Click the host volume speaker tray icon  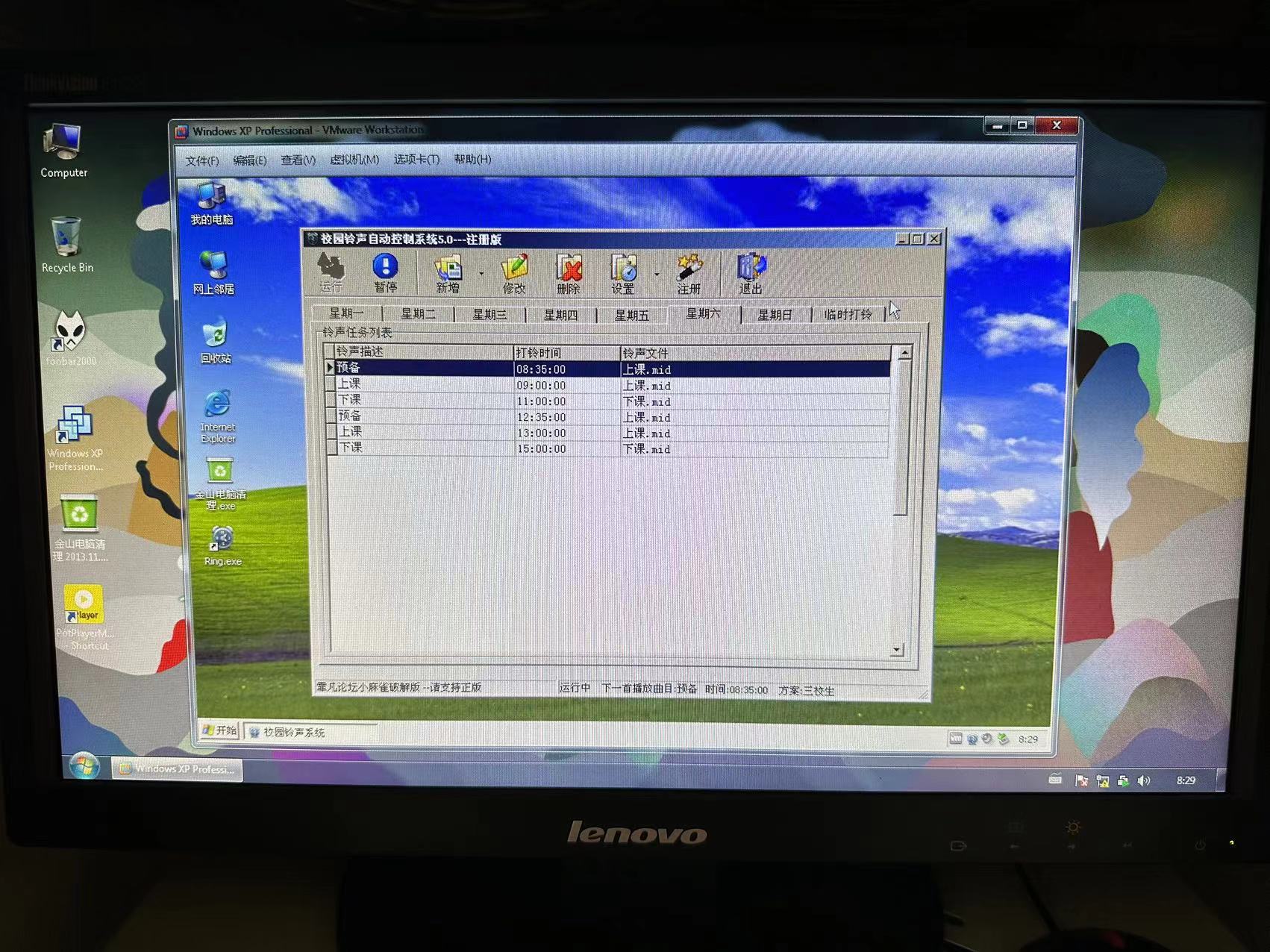(x=1143, y=780)
